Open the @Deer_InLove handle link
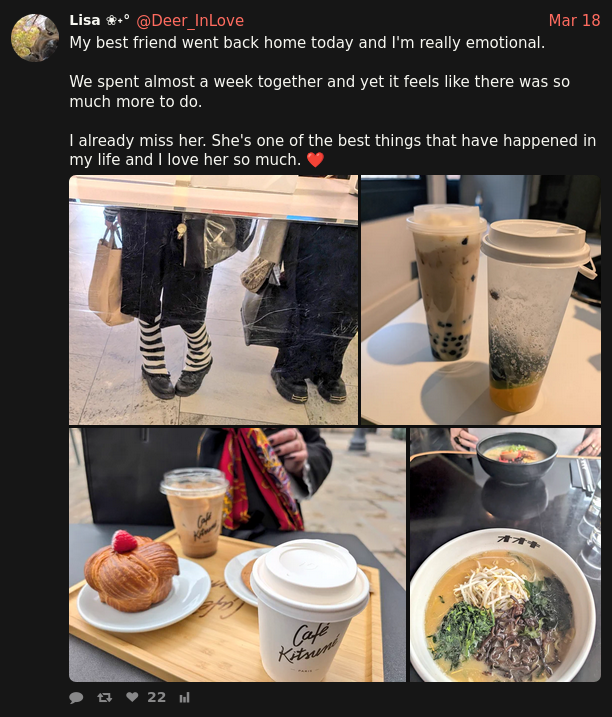This screenshot has width=612, height=717. (x=190, y=21)
